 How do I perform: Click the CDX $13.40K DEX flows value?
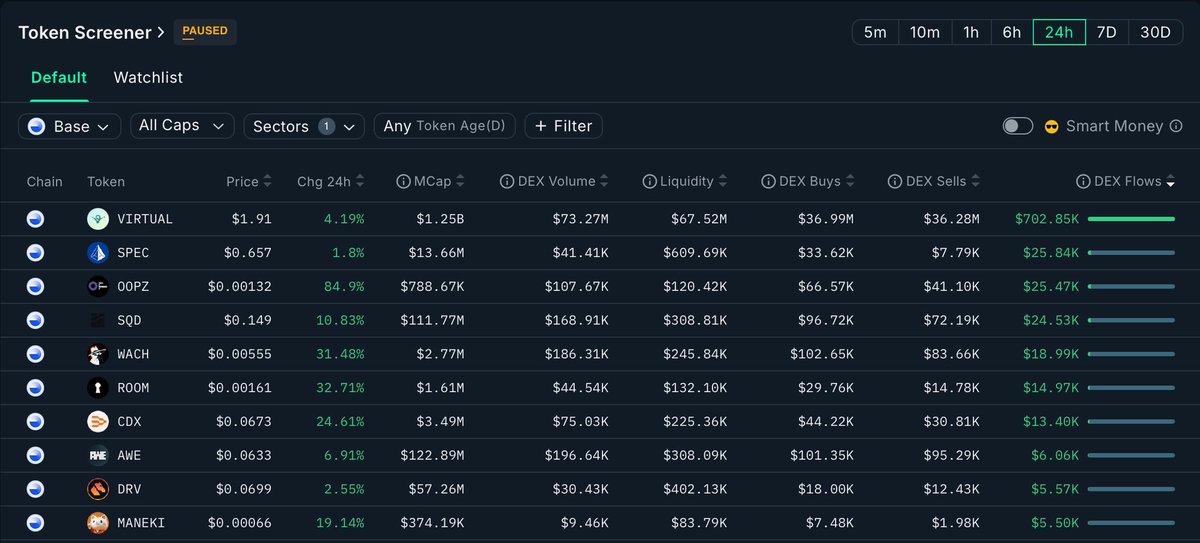[x=1051, y=422]
